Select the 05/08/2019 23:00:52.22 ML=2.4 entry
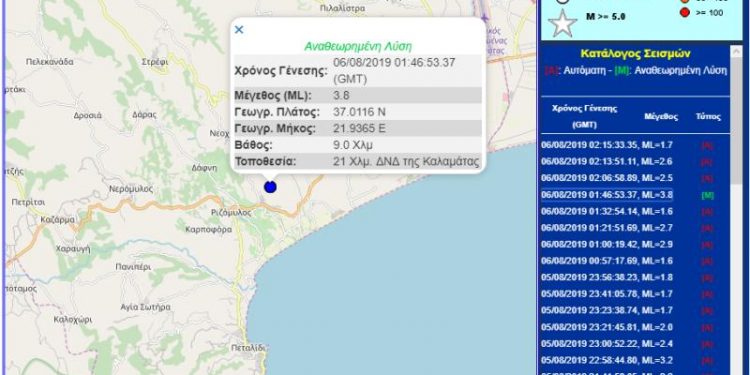This screenshot has width=750, height=375. 607,344
